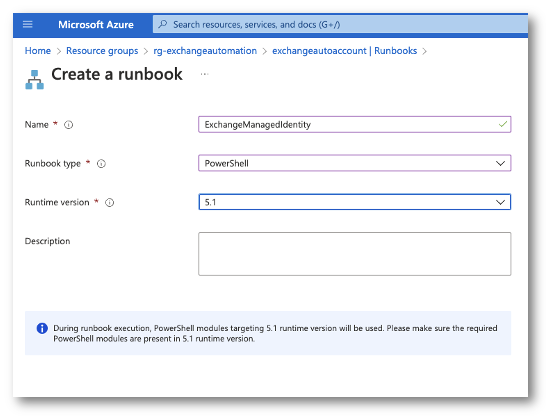This screenshot has width=546, height=418.
Task: Click the Name field info icon
Action: [69, 125]
